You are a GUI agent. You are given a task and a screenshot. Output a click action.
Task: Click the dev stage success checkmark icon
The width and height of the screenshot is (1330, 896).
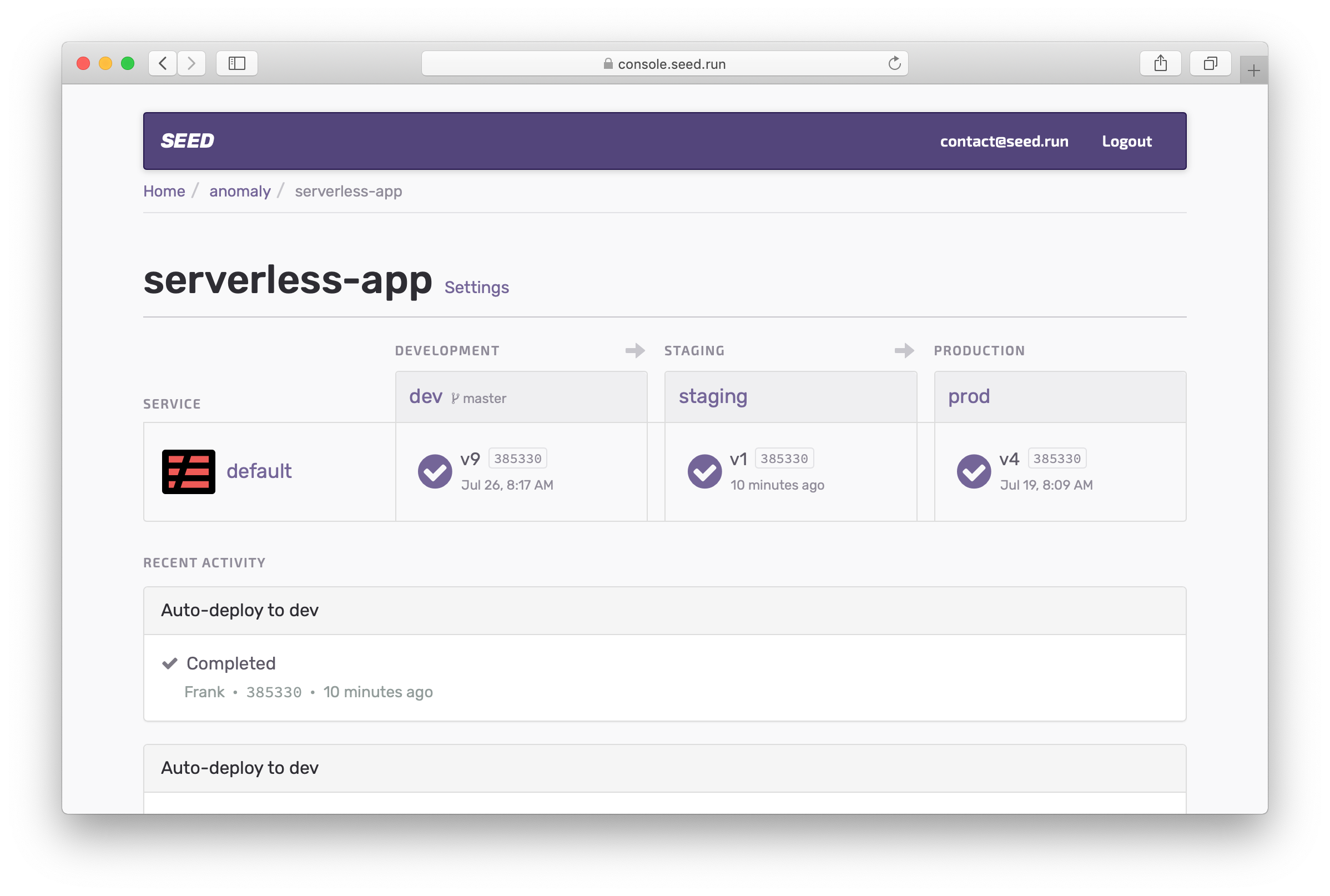[435, 471]
